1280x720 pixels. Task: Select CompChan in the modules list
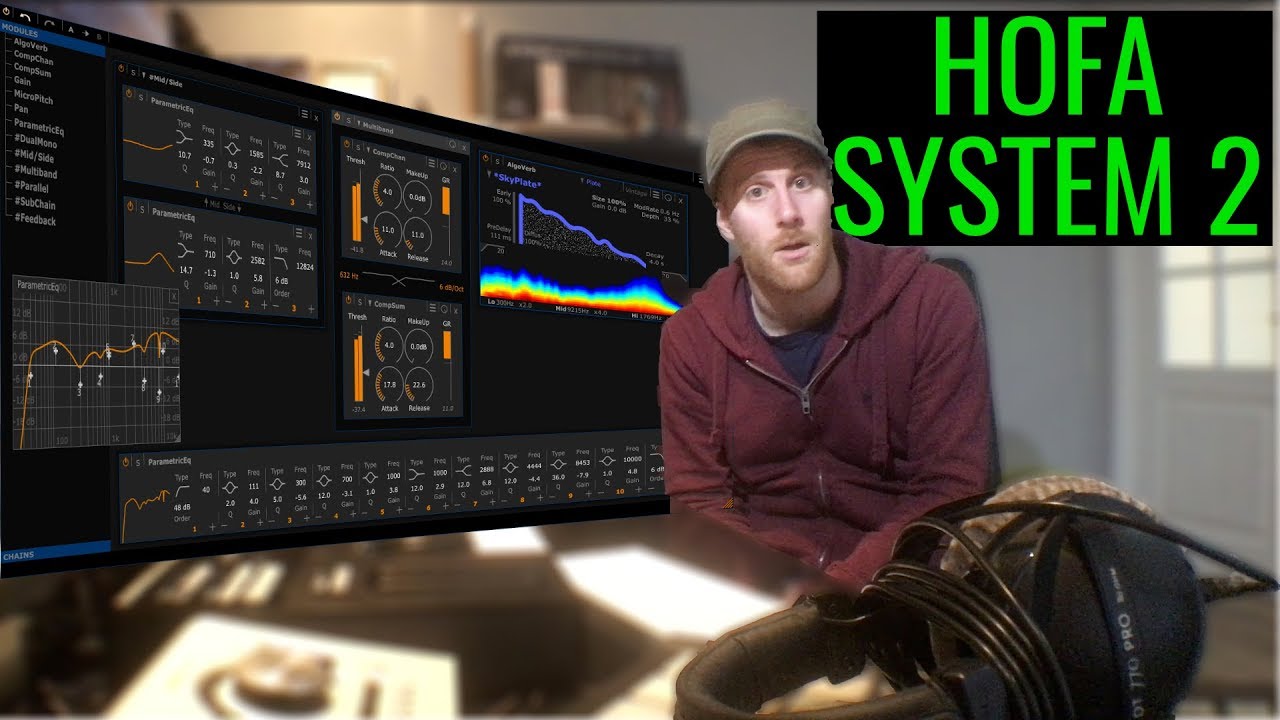click(33, 57)
